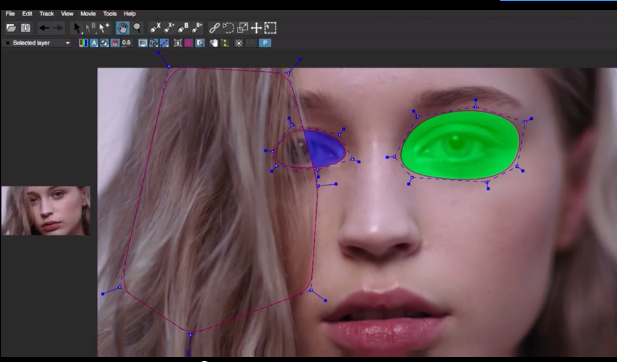Toggle the Overlays monitor icon
The width and height of the screenshot is (617, 362).
click(x=143, y=43)
